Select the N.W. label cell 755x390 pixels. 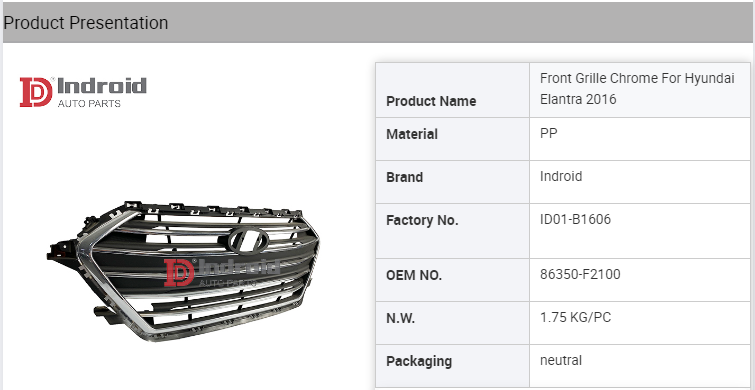(x=452, y=323)
